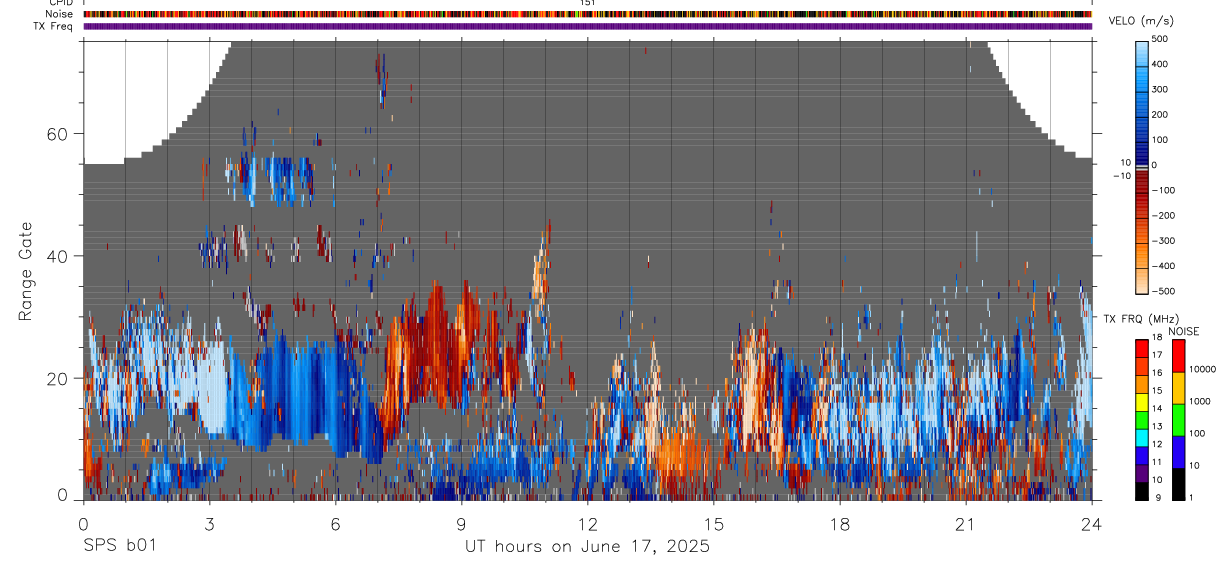Click the x-axis tick label '21'
The height and width of the screenshot is (567, 1228).
(966, 524)
